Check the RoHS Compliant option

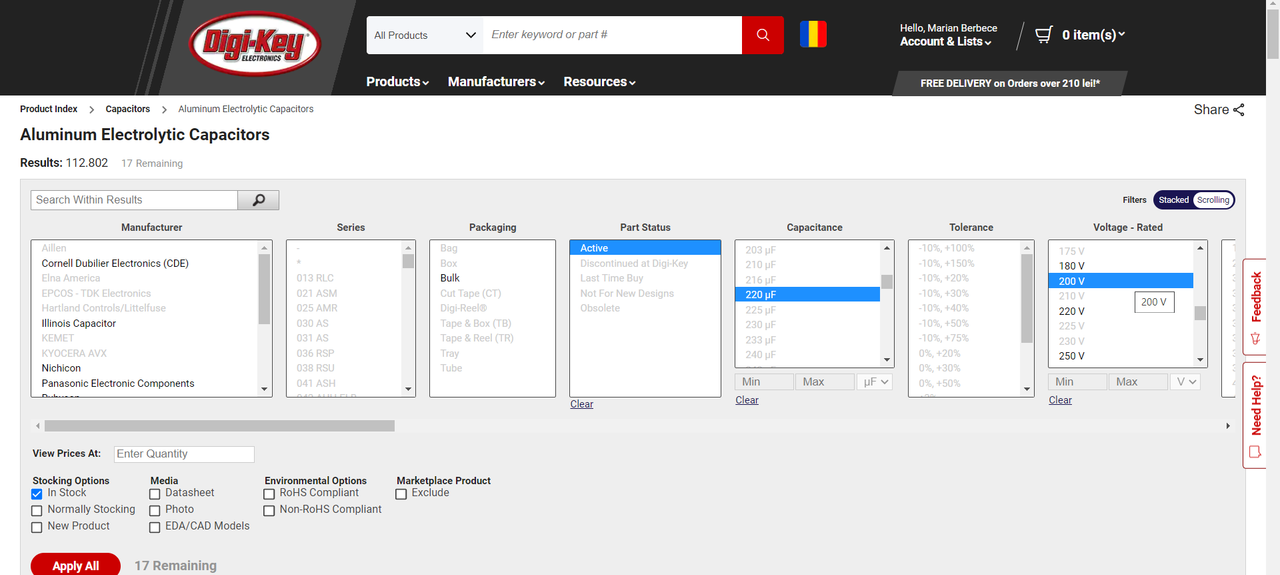coord(269,493)
